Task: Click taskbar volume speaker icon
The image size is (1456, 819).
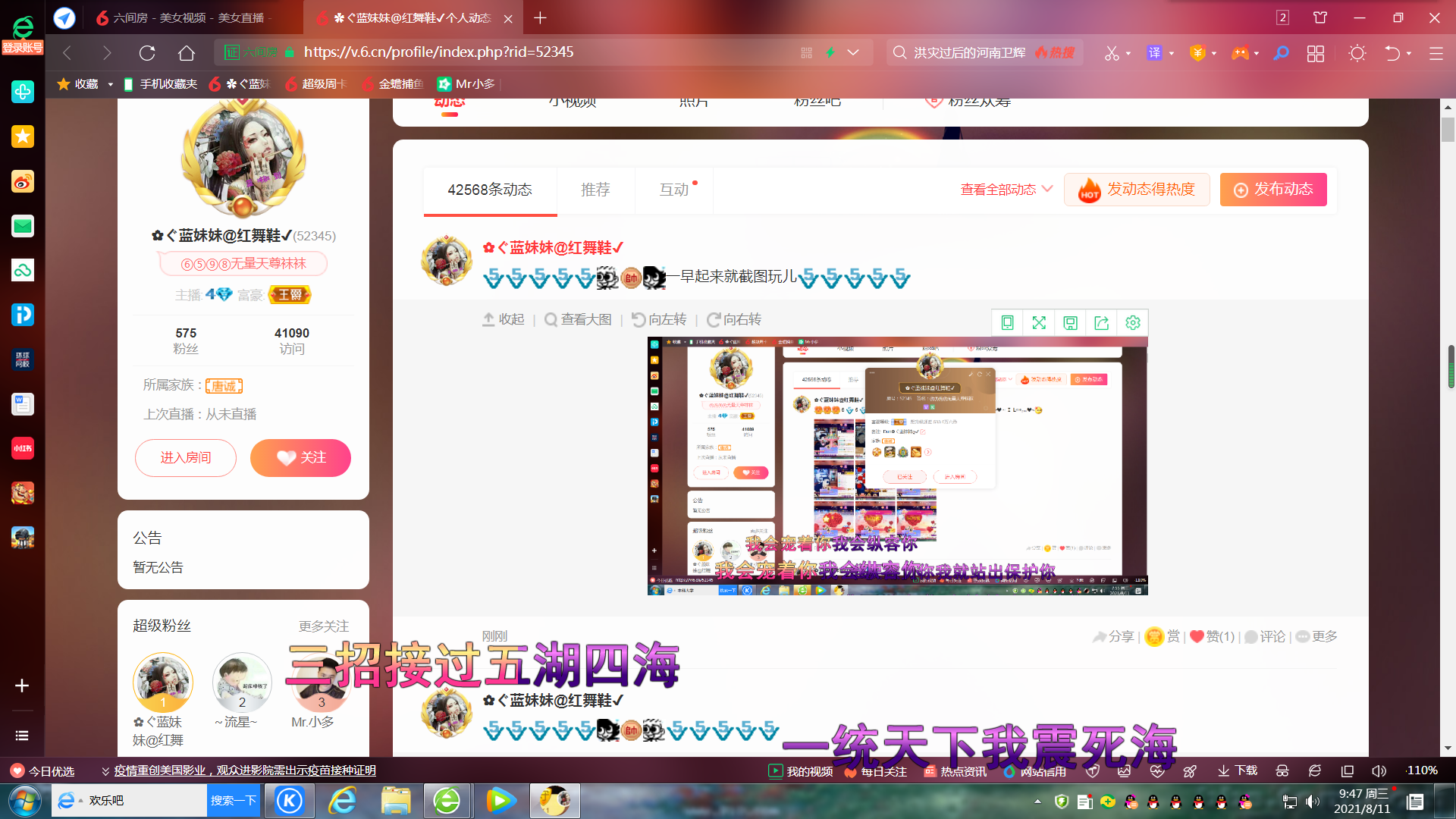Action: pos(1313,802)
